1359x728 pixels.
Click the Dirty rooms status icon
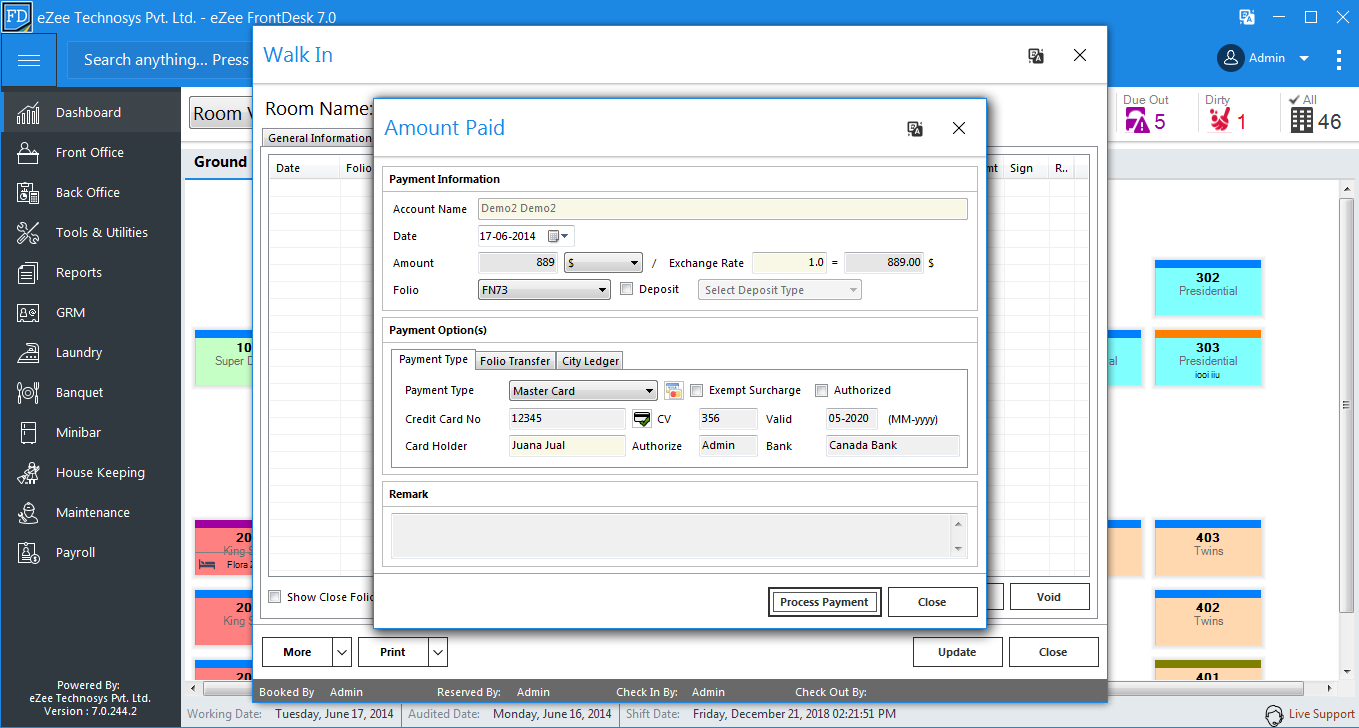point(1219,121)
